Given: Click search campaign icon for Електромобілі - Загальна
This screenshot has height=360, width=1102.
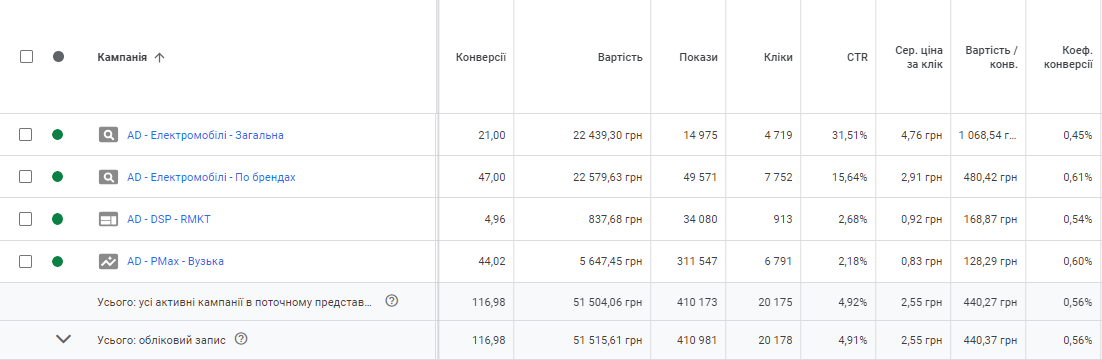Looking at the screenshot, I should click(x=108, y=135).
